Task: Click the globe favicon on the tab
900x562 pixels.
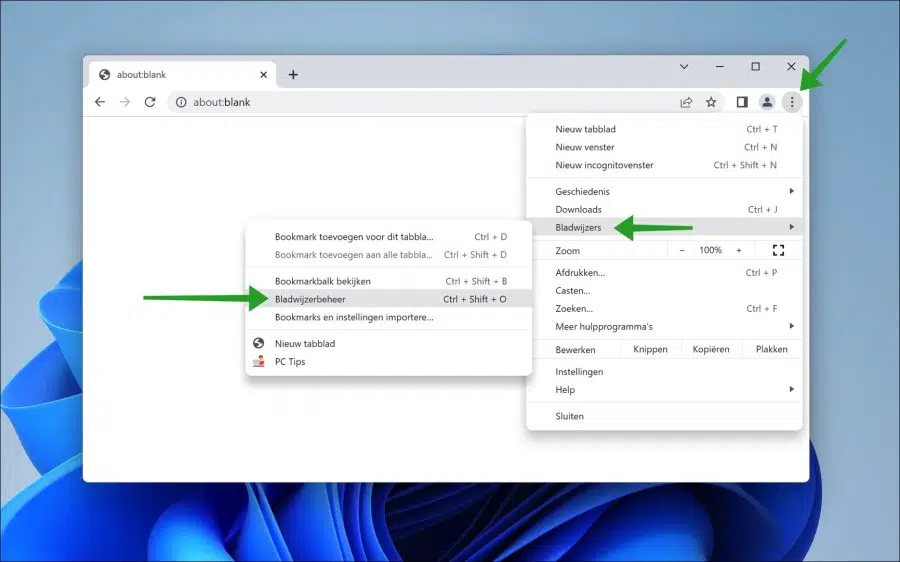Action: tap(104, 75)
